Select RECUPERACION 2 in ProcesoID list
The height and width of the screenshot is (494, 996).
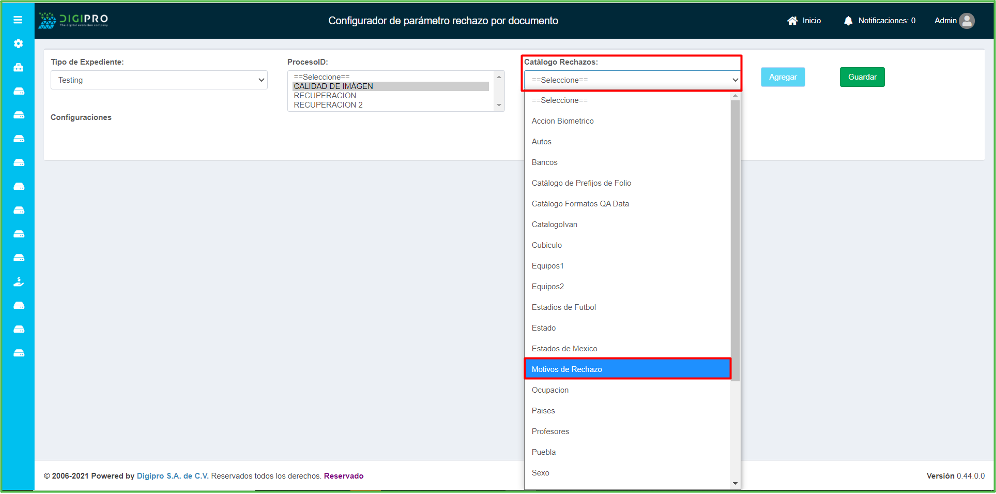click(328, 105)
